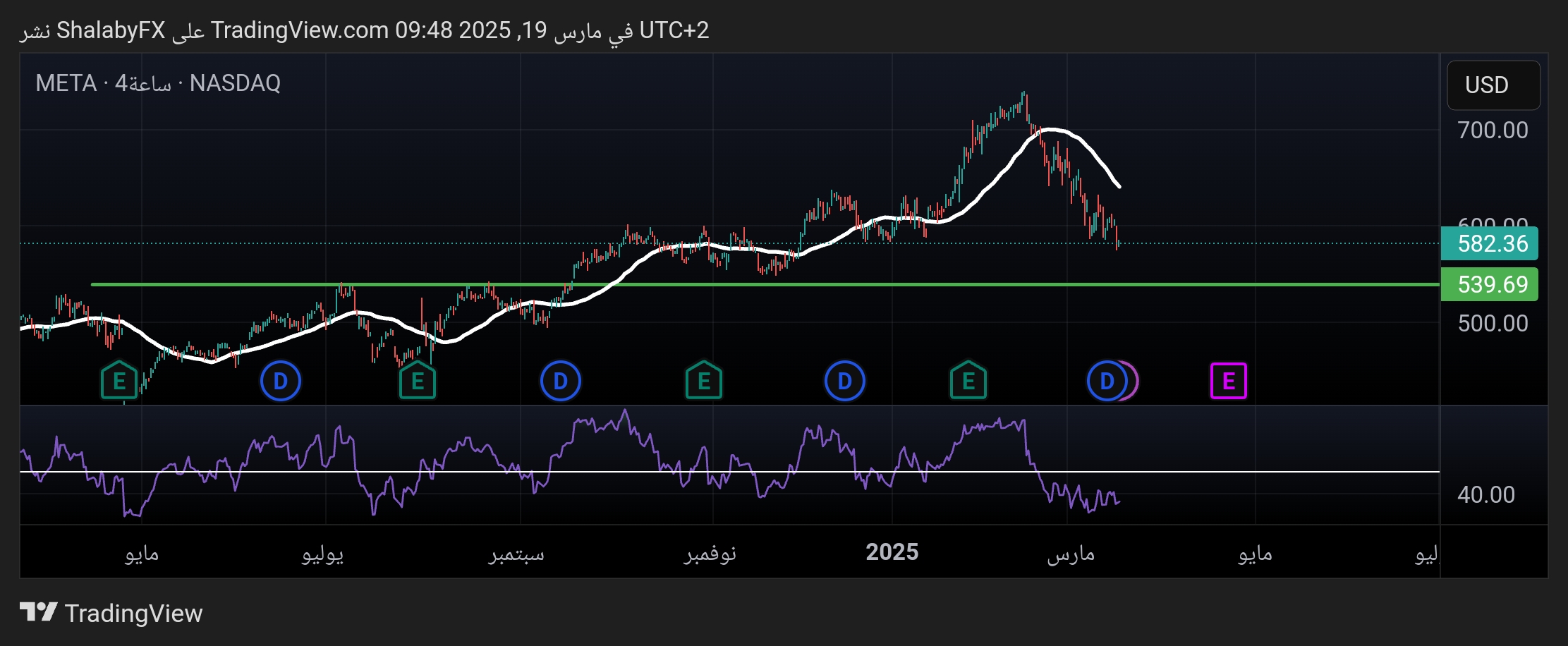1568x646 pixels.
Task: Click the ShalabyFX author name
Action: 111,30
